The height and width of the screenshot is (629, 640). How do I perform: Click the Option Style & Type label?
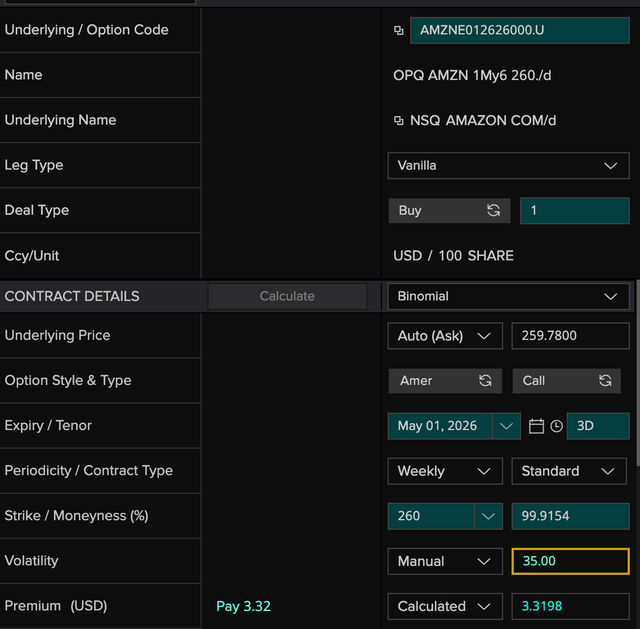(x=68, y=380)
